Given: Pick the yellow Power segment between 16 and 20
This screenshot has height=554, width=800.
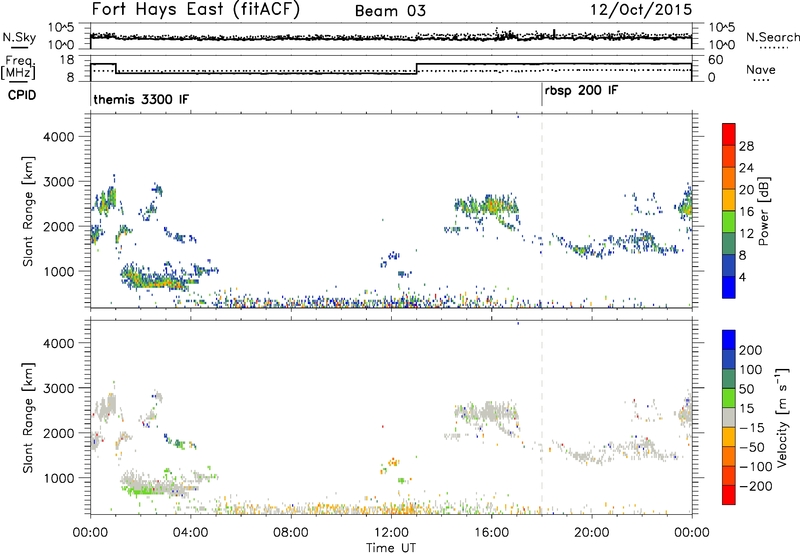Looking at the screenshot, I should pos(729,200).
